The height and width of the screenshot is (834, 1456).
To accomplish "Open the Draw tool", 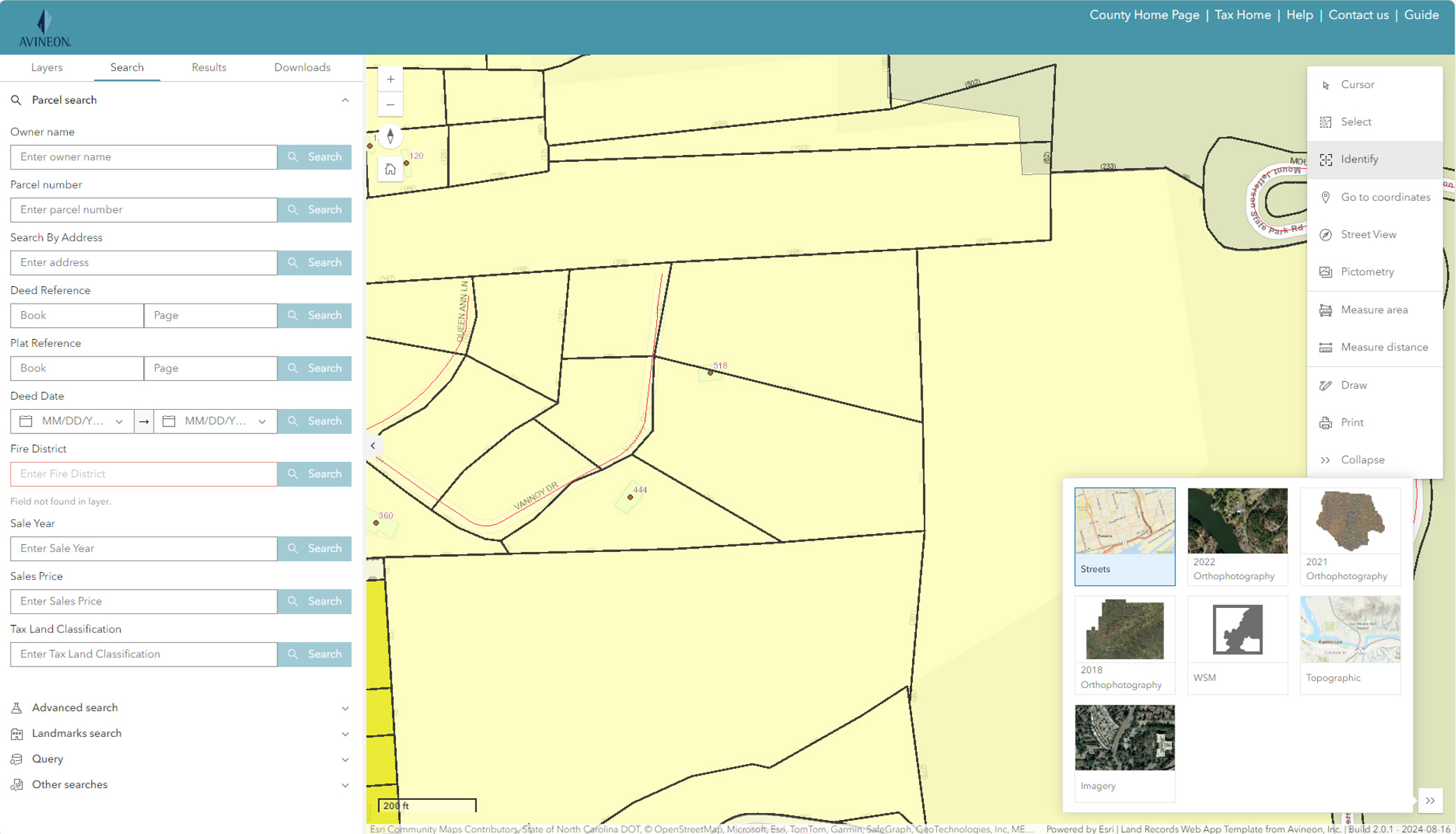I will 1353,385.
